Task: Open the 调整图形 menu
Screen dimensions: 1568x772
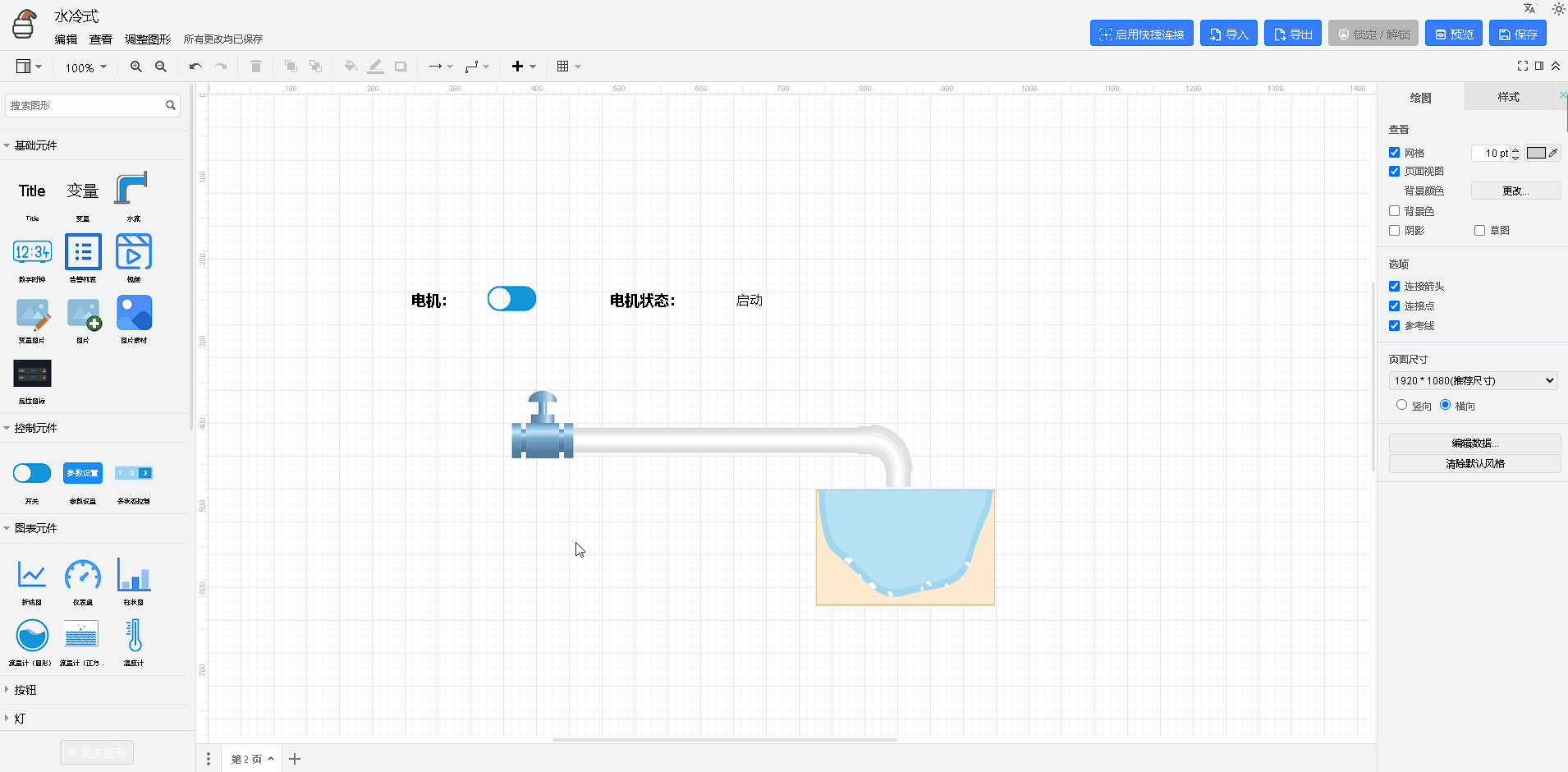Action: pyautogui.click(x=148, y=39)
